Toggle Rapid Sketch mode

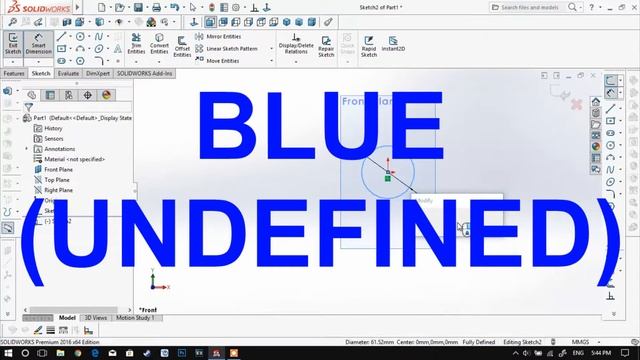coord(369,46)
